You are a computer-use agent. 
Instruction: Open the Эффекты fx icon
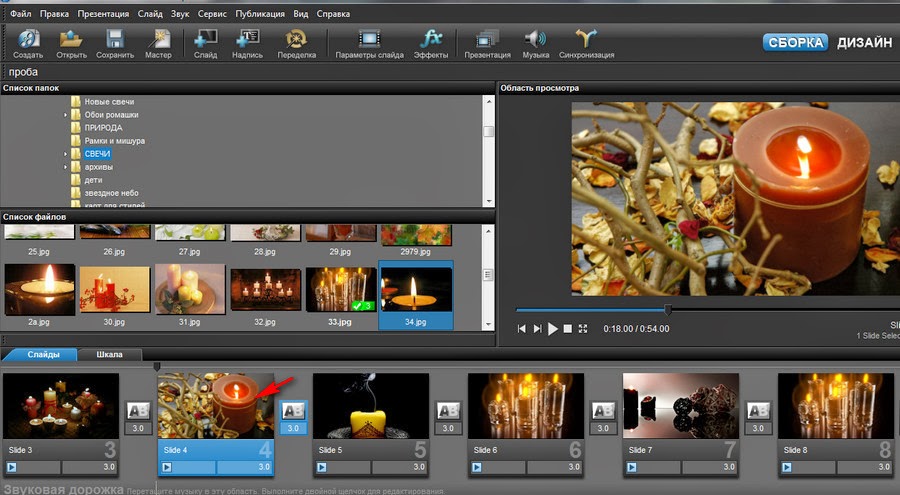click(431, 38)
